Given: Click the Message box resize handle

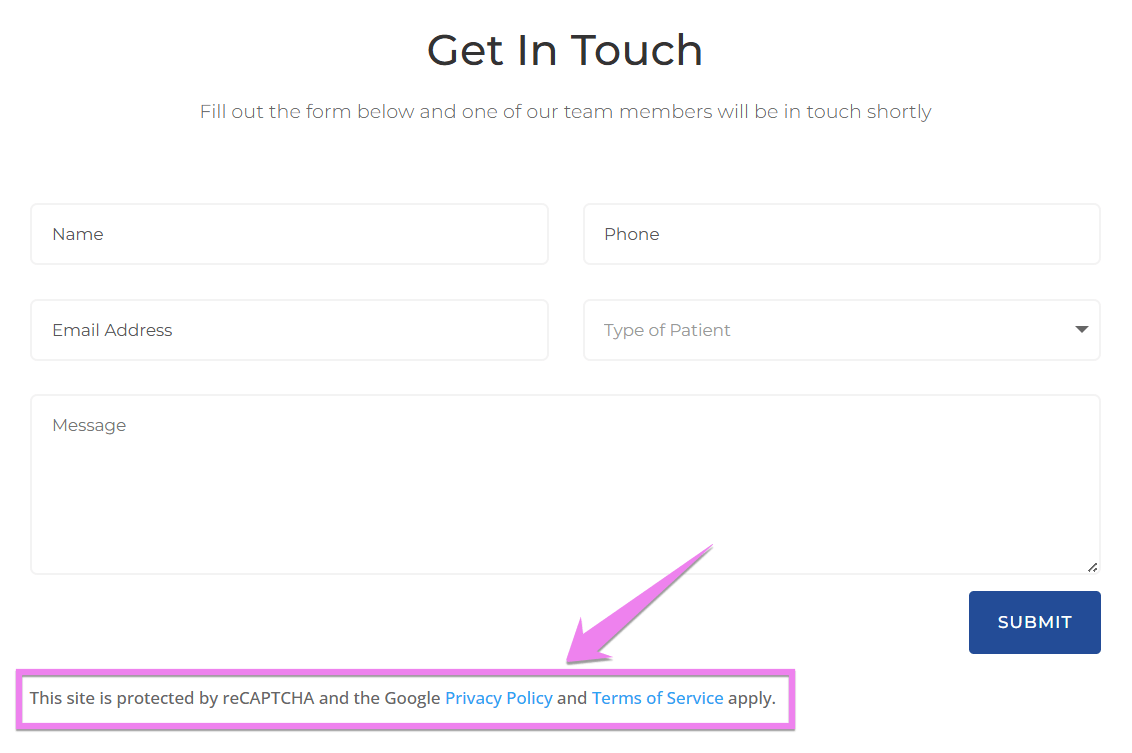Looking at the screenshot, I should [x=1092, y=567].
